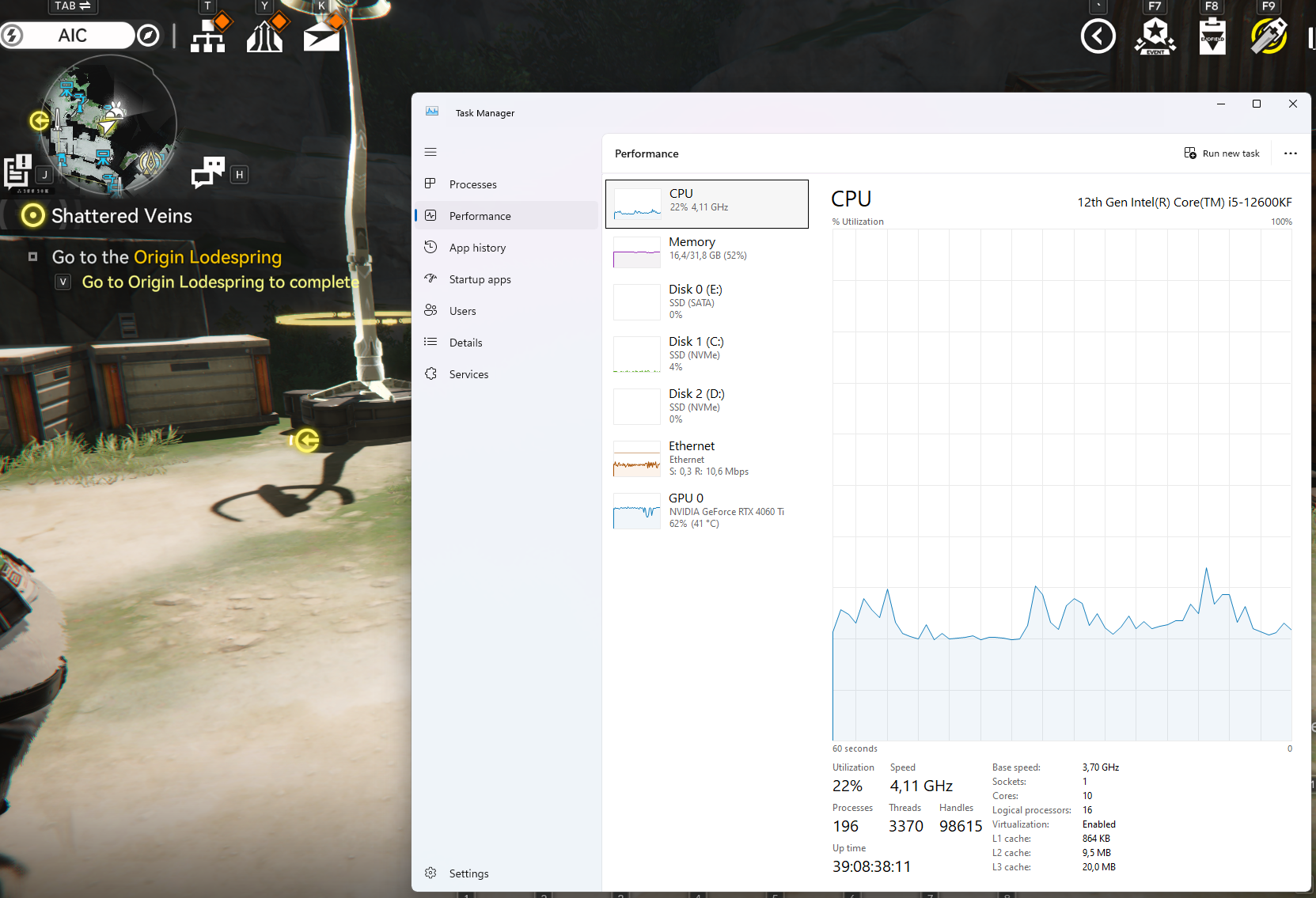Click the Shattered Veins quest title

[x=122, y=216]
